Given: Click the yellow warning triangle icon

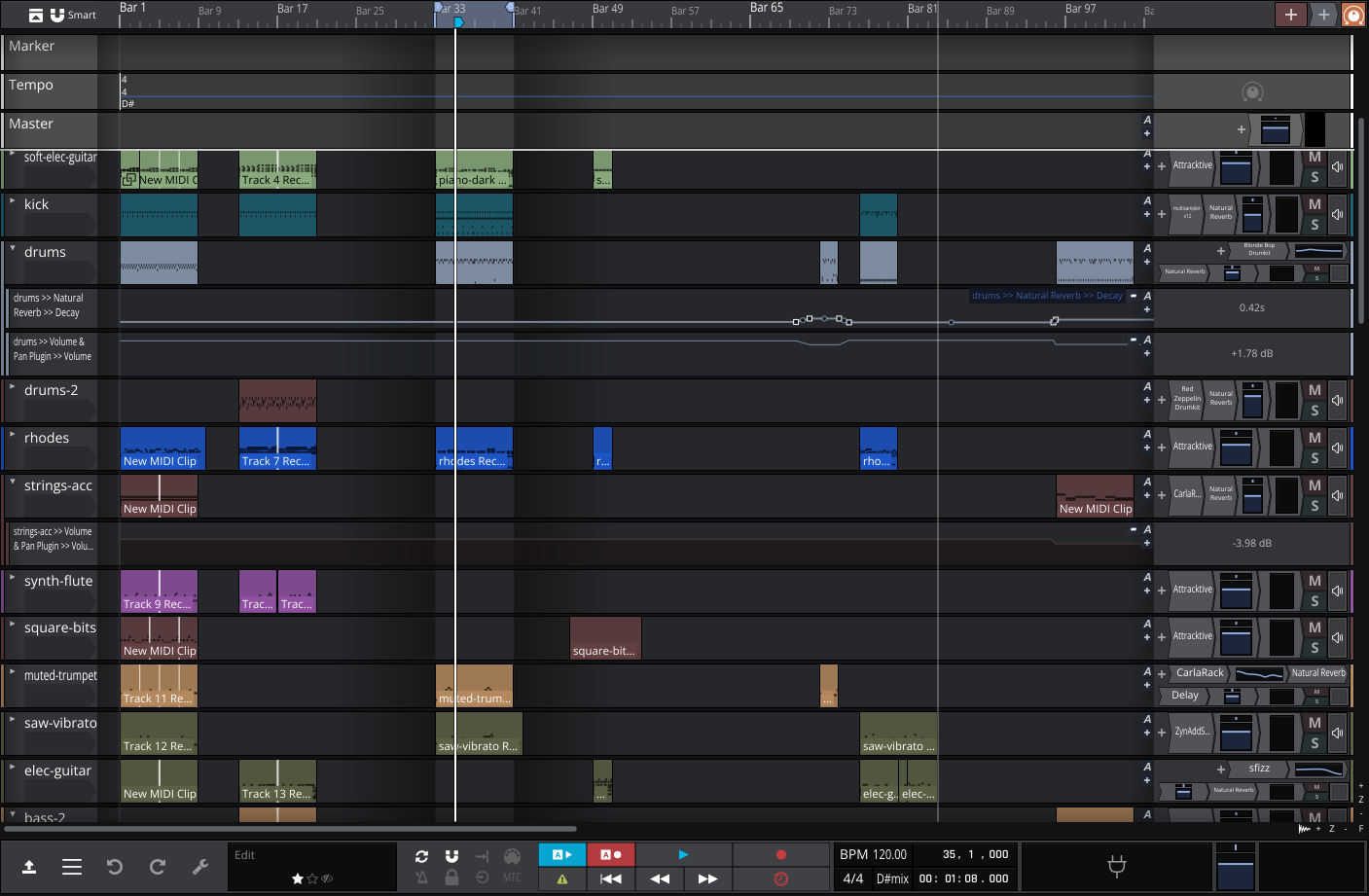Looking at the screenshot, I should coord(562,878).
